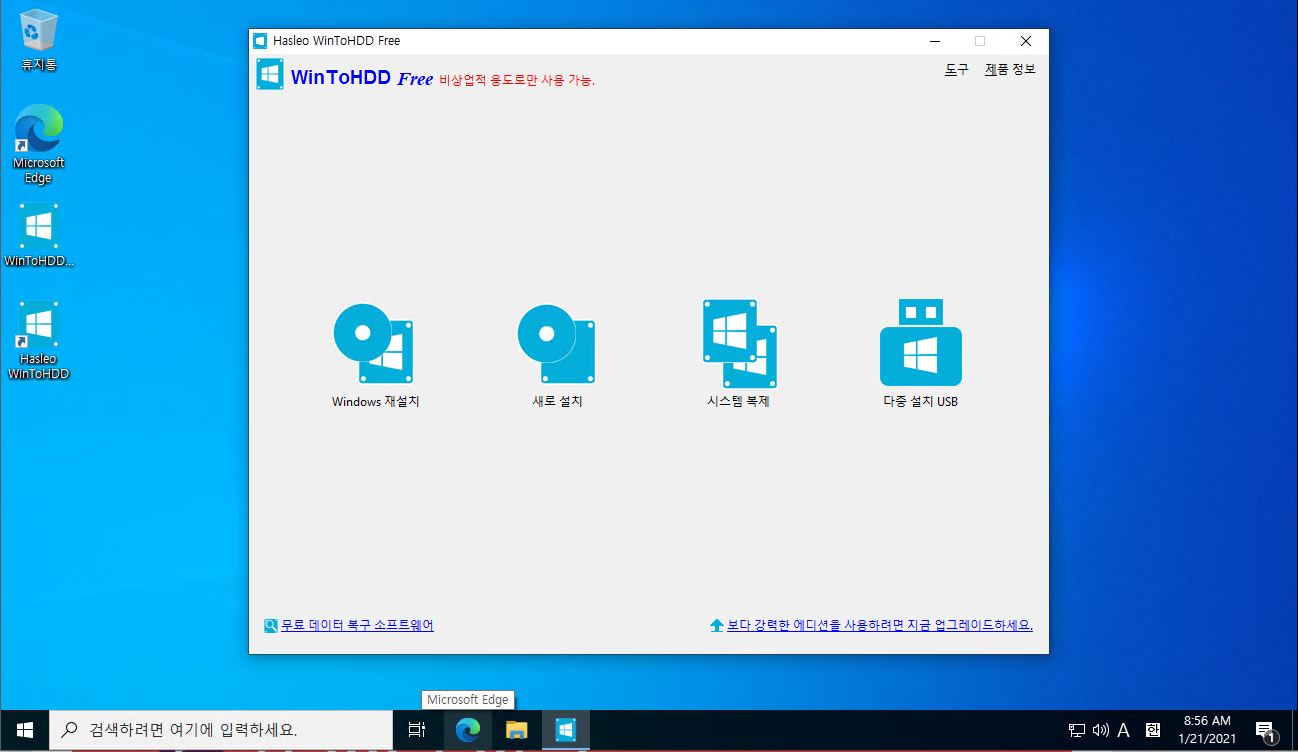Click the WinToHDD taskbar button
This screenshot has width=1298, height=752.
click(x=565, y=731)
